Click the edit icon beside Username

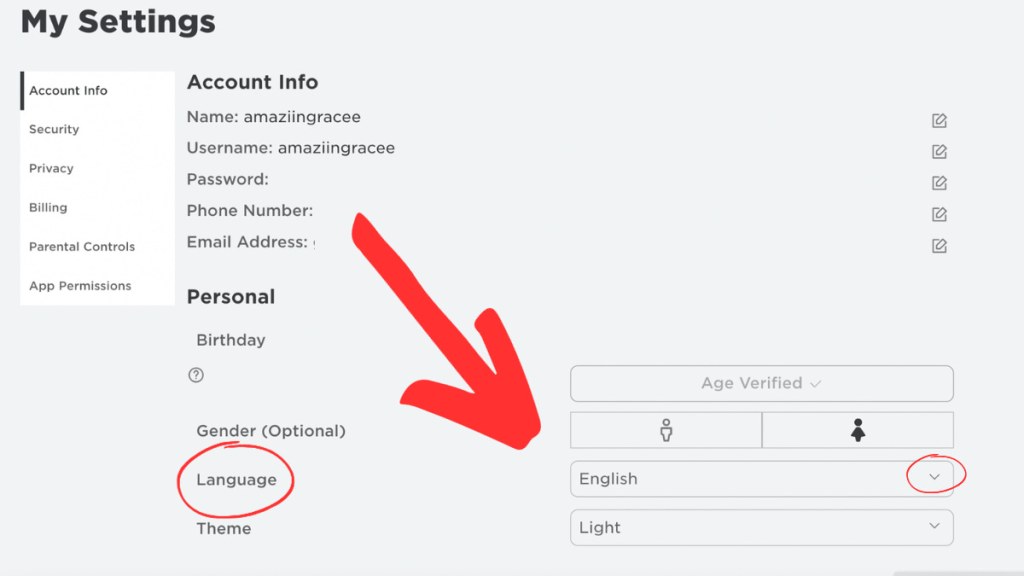[939, 152]
